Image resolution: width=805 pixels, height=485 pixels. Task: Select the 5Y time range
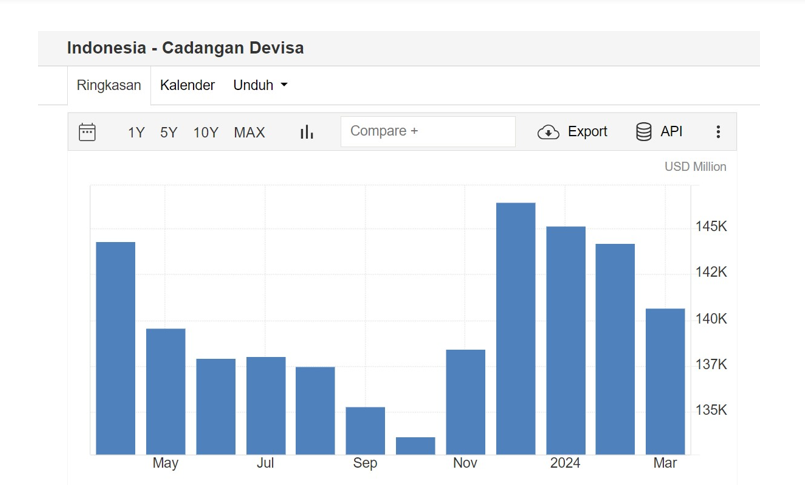169,132
